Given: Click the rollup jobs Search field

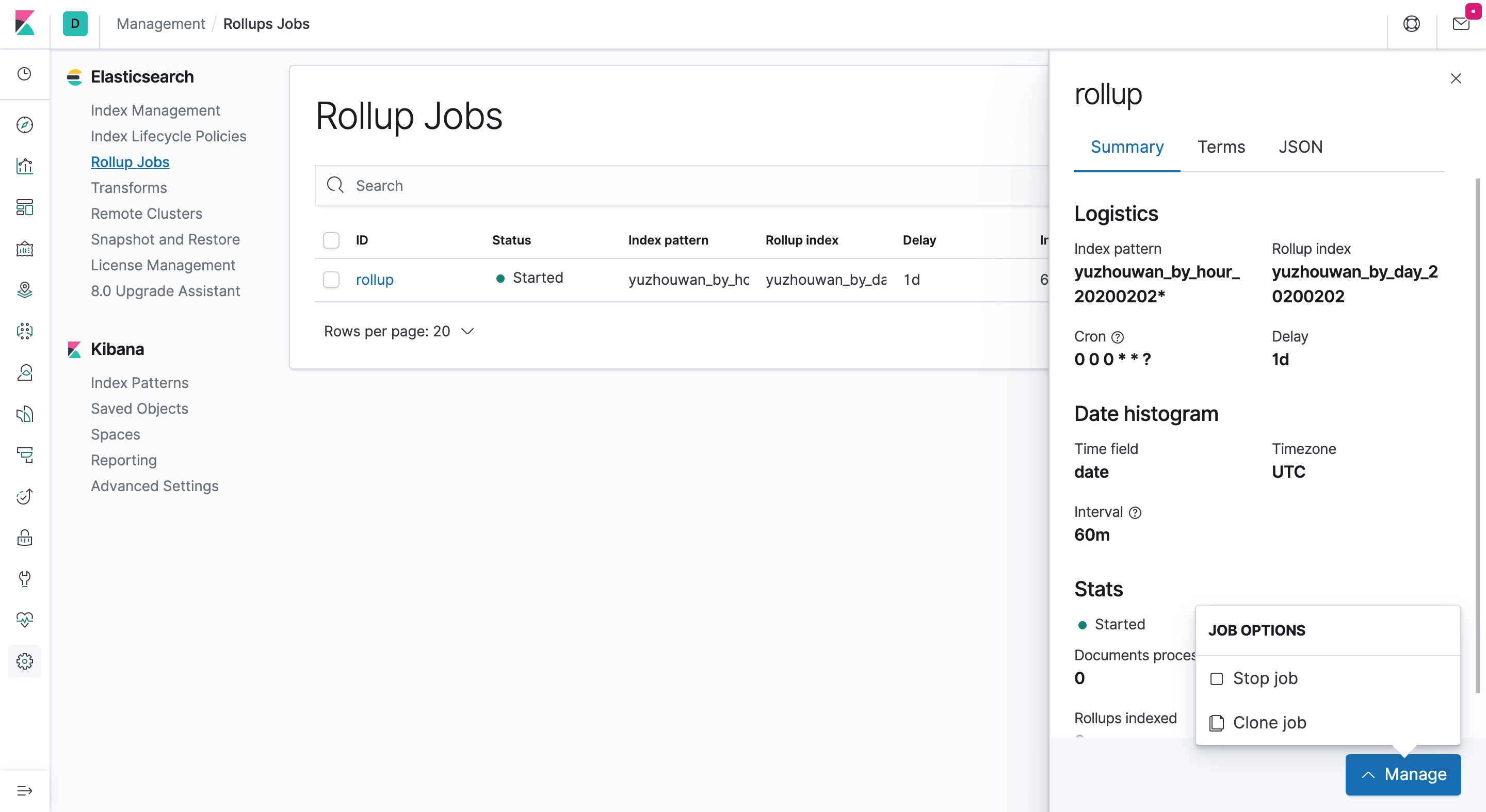Looking at the screenshot, I should tap(681, 186).
